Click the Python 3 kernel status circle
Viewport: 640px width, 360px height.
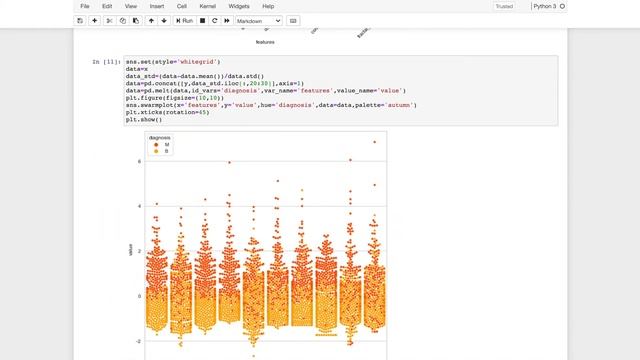click(x=562, y=6)
